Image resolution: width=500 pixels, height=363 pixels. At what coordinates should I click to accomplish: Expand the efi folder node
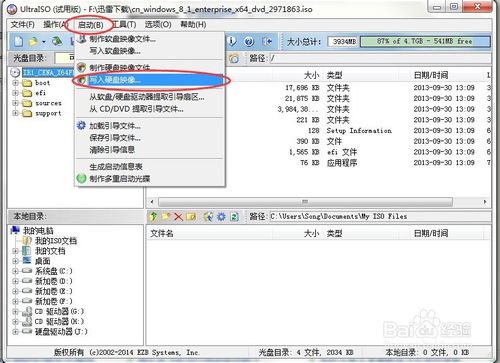point(15,93)
